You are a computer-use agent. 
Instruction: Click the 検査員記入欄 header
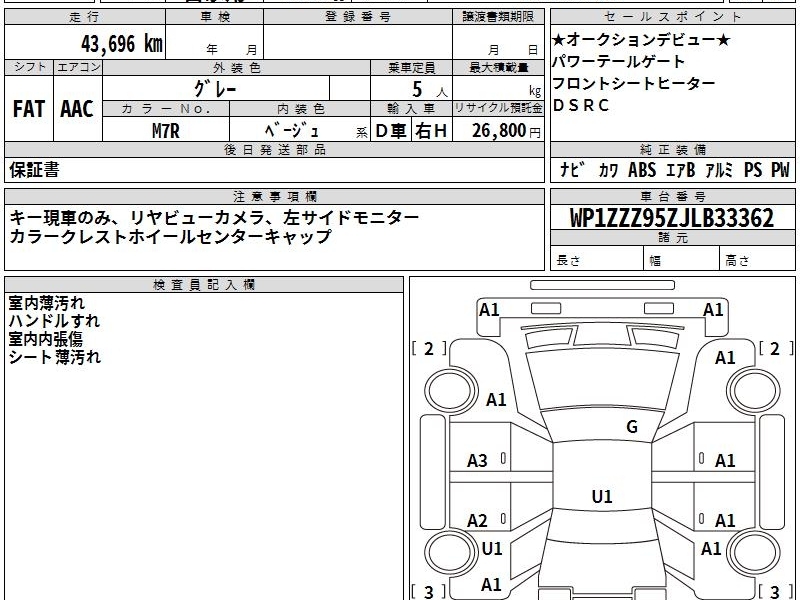pos(204,285)
